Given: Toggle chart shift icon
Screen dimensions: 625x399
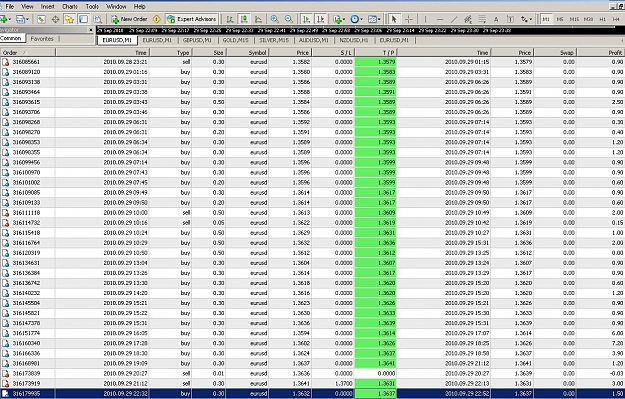Looking at the screenshot, I should pos(320,19).
